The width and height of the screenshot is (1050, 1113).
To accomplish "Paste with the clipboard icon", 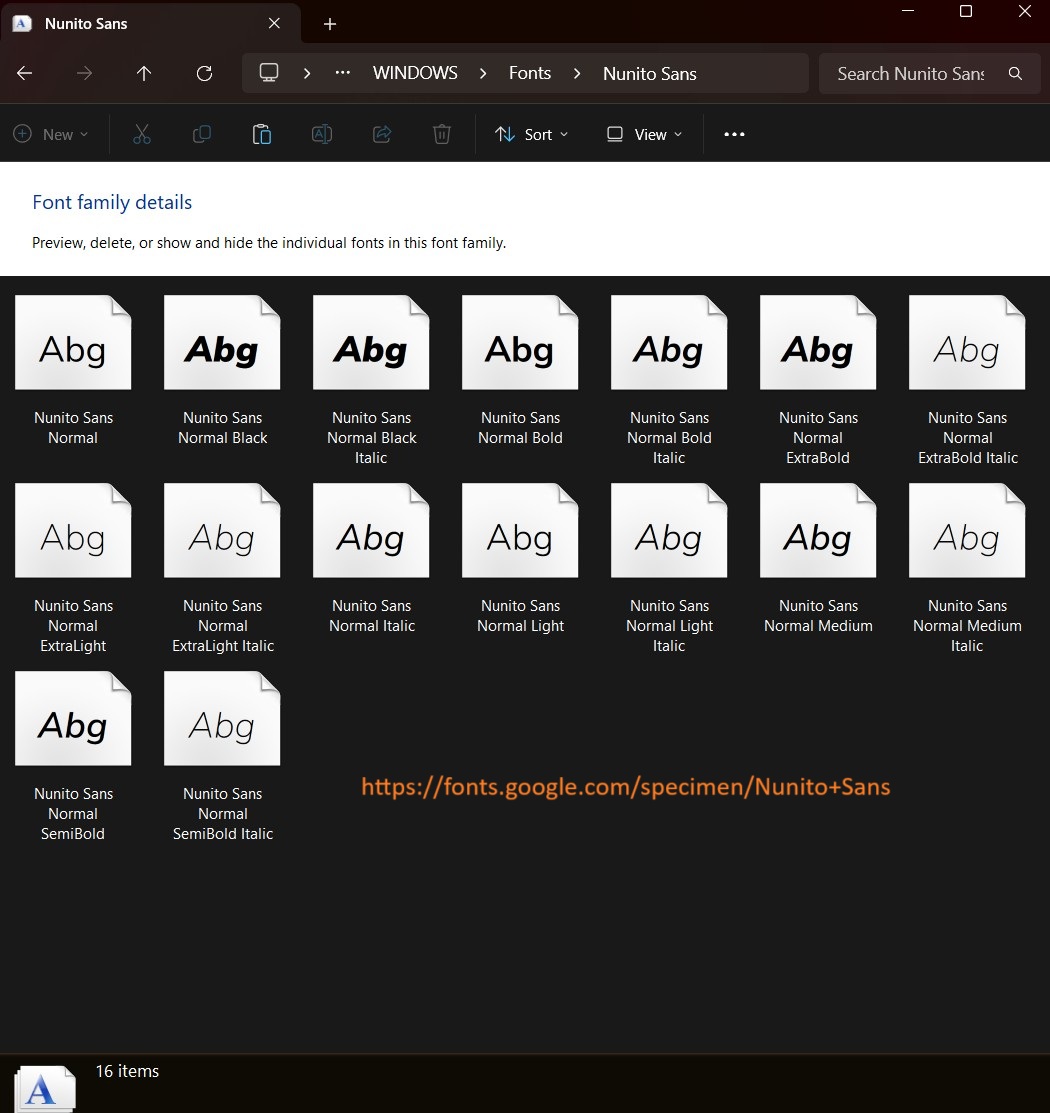I will click(261, 133).
